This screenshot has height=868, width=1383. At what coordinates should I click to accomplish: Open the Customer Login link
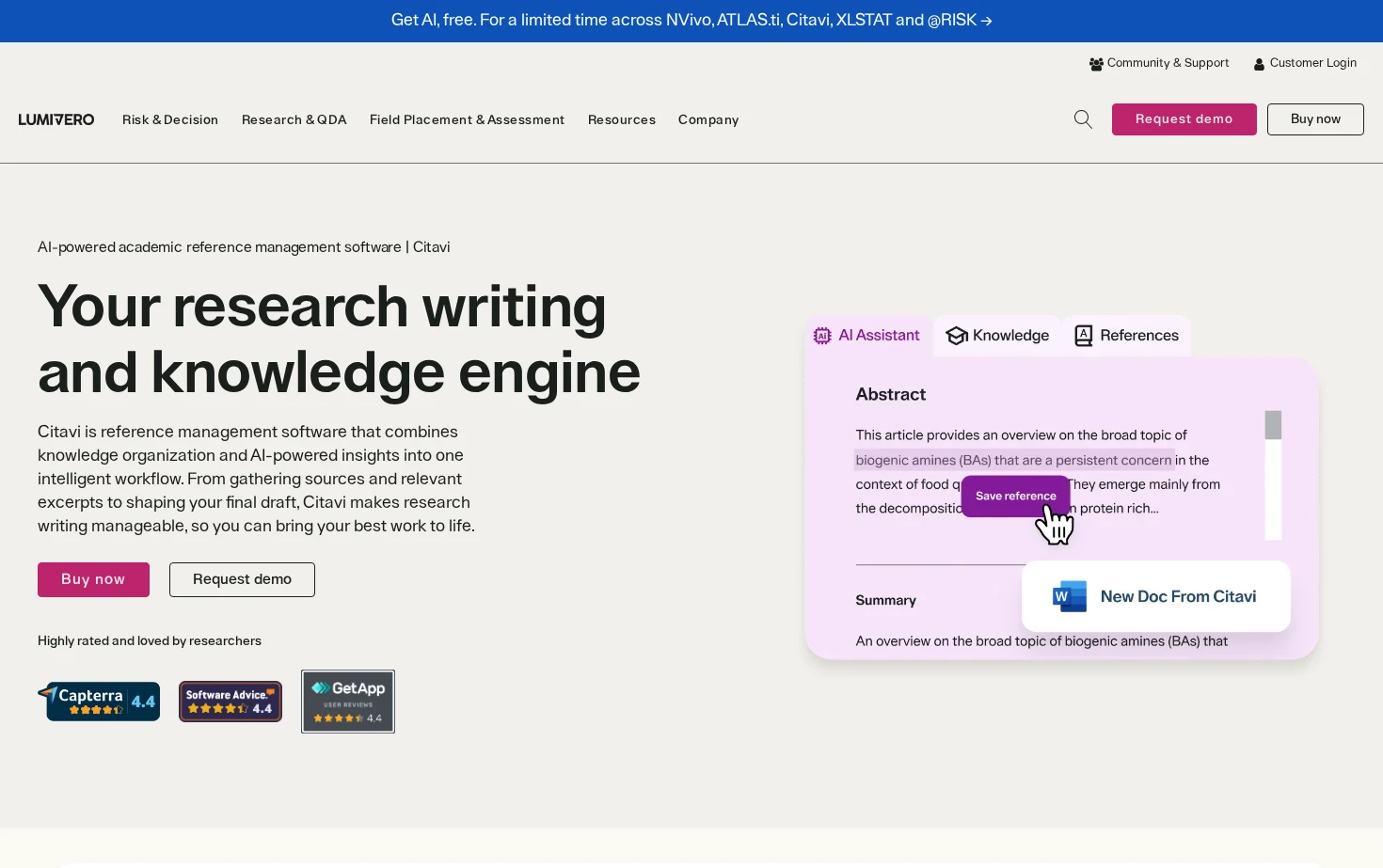point(1305,63)
